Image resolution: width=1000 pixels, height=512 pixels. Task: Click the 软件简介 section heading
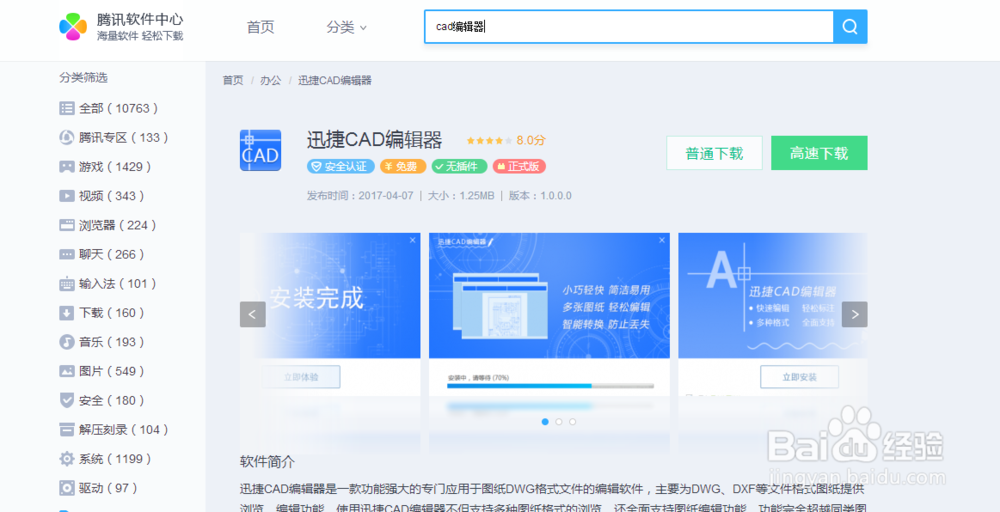pyautogui.click(x=267, y=462)
